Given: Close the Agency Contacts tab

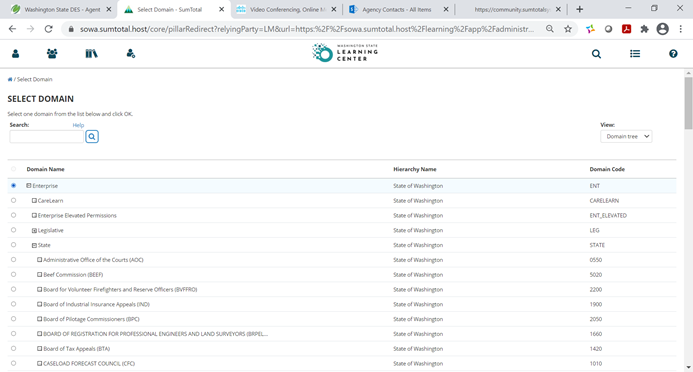Looking at the screenshot, I should click(446, 9).
